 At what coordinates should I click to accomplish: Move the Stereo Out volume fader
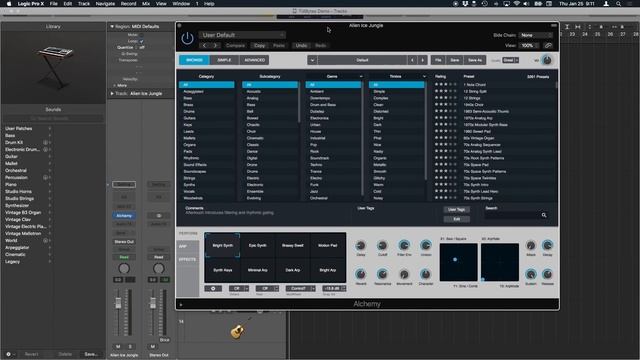point(153,303)
